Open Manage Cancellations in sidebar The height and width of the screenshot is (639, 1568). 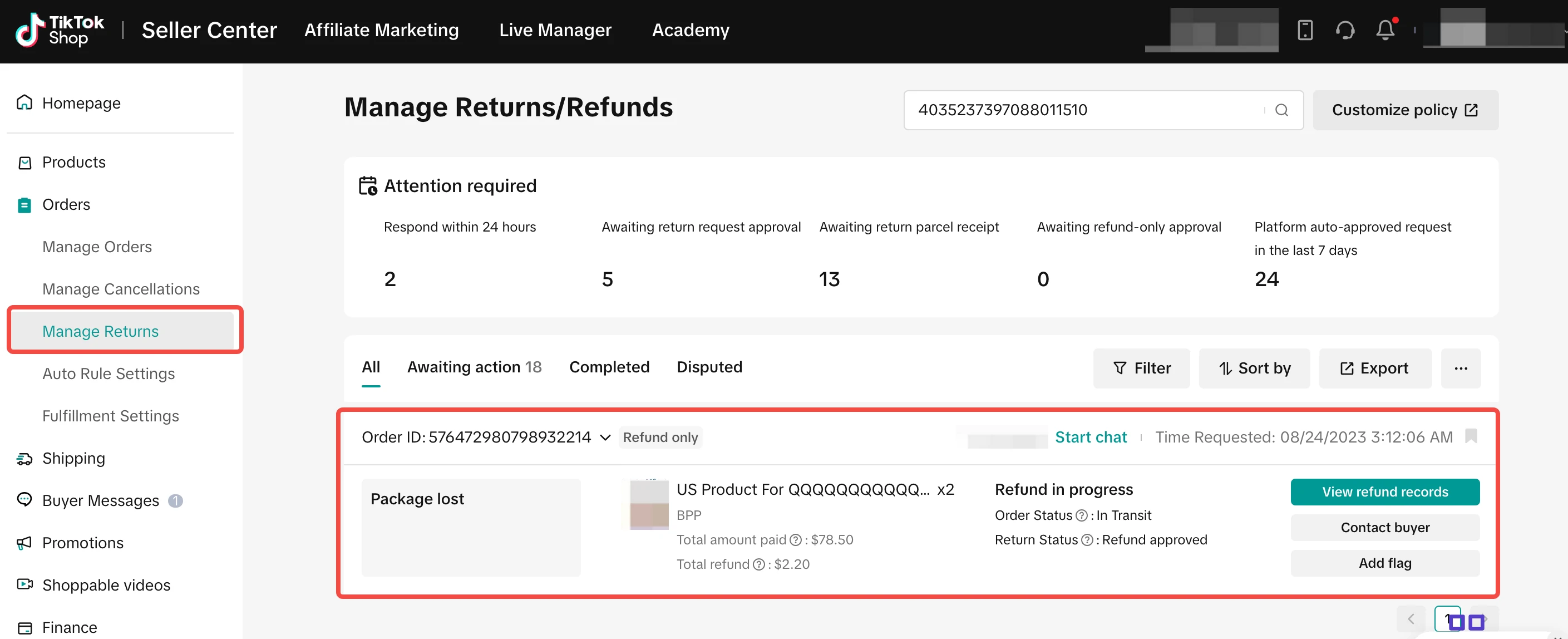point(121,289)
